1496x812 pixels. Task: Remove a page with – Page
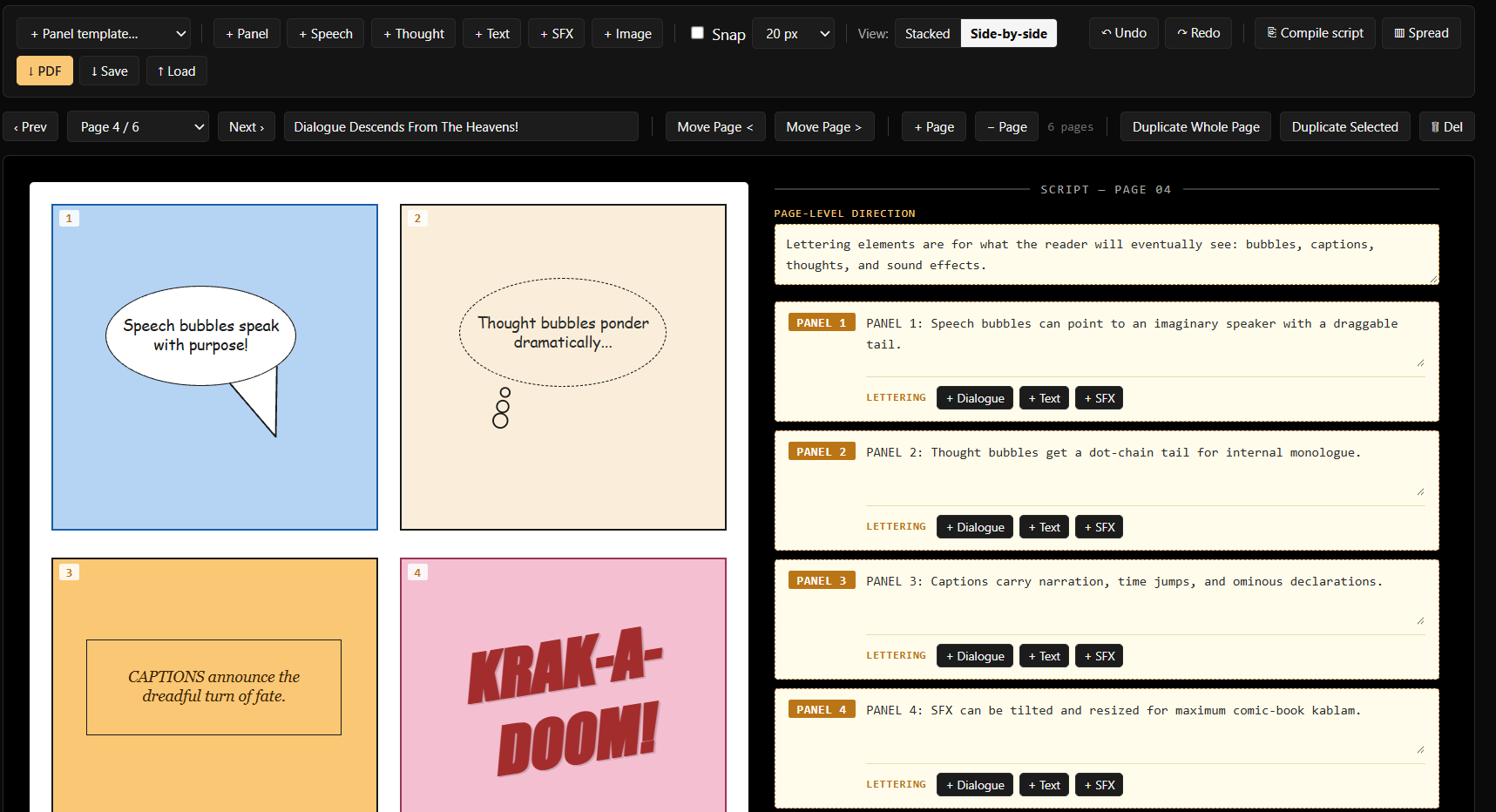(1007, 126)
